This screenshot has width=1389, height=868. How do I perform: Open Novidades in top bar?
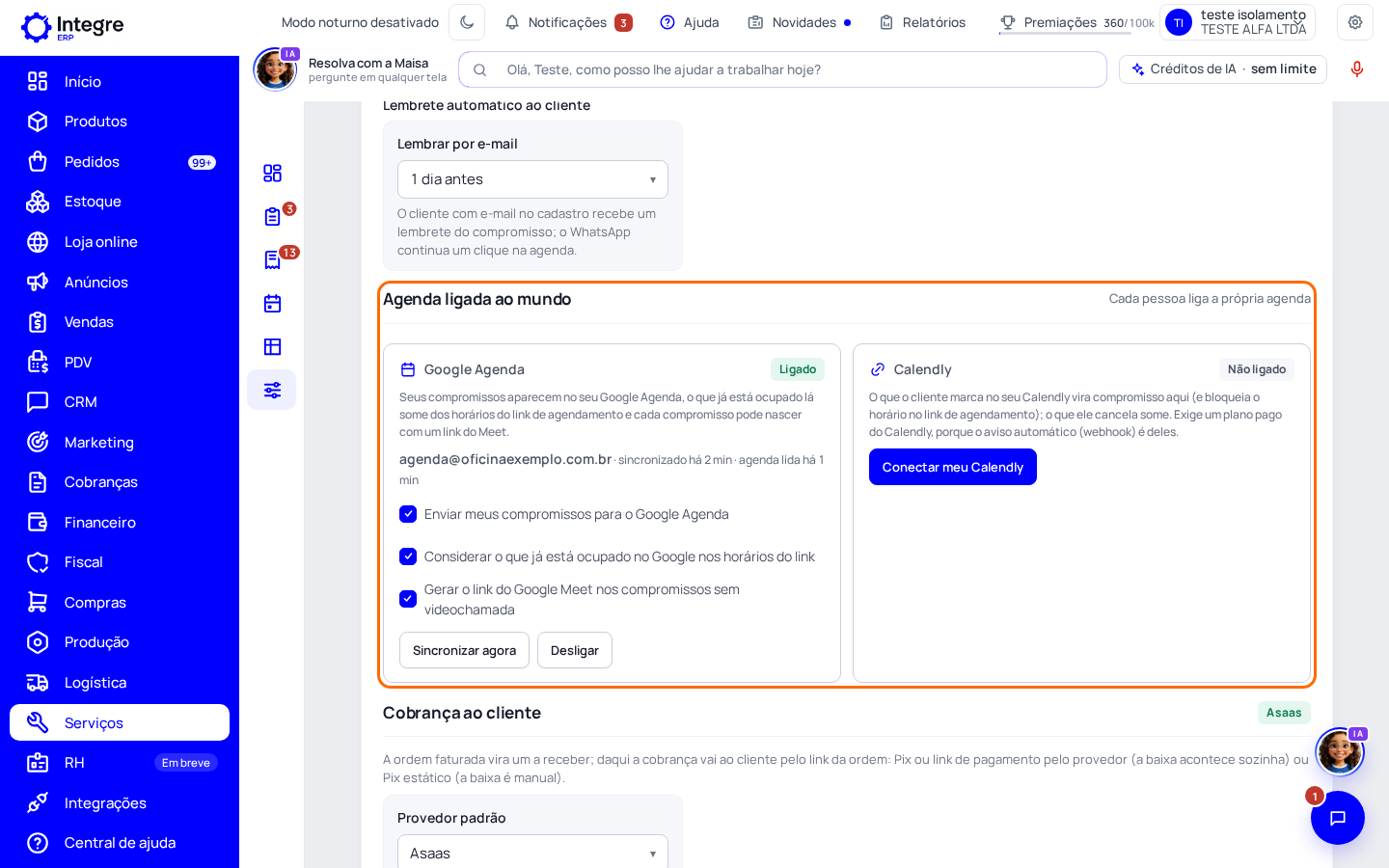[x=800, y=22]
